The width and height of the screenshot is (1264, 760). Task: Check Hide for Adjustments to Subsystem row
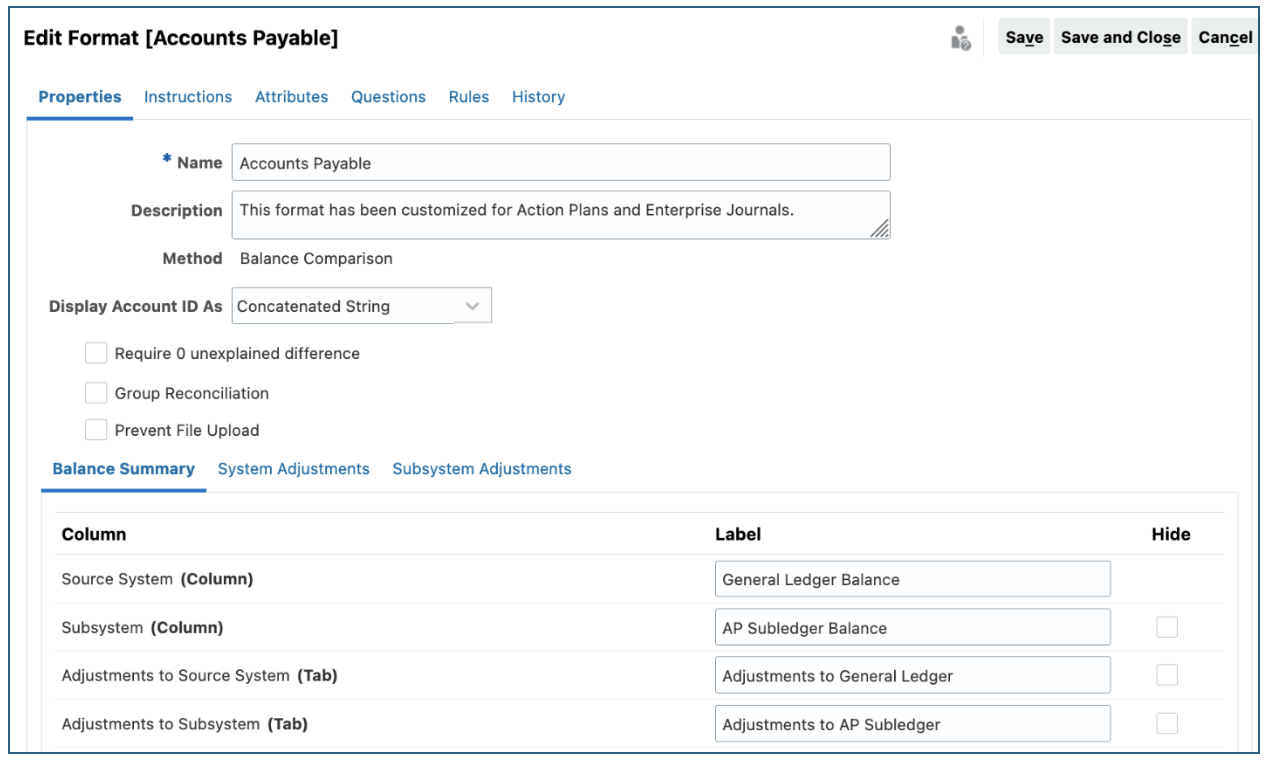[x=1167, y=723]
